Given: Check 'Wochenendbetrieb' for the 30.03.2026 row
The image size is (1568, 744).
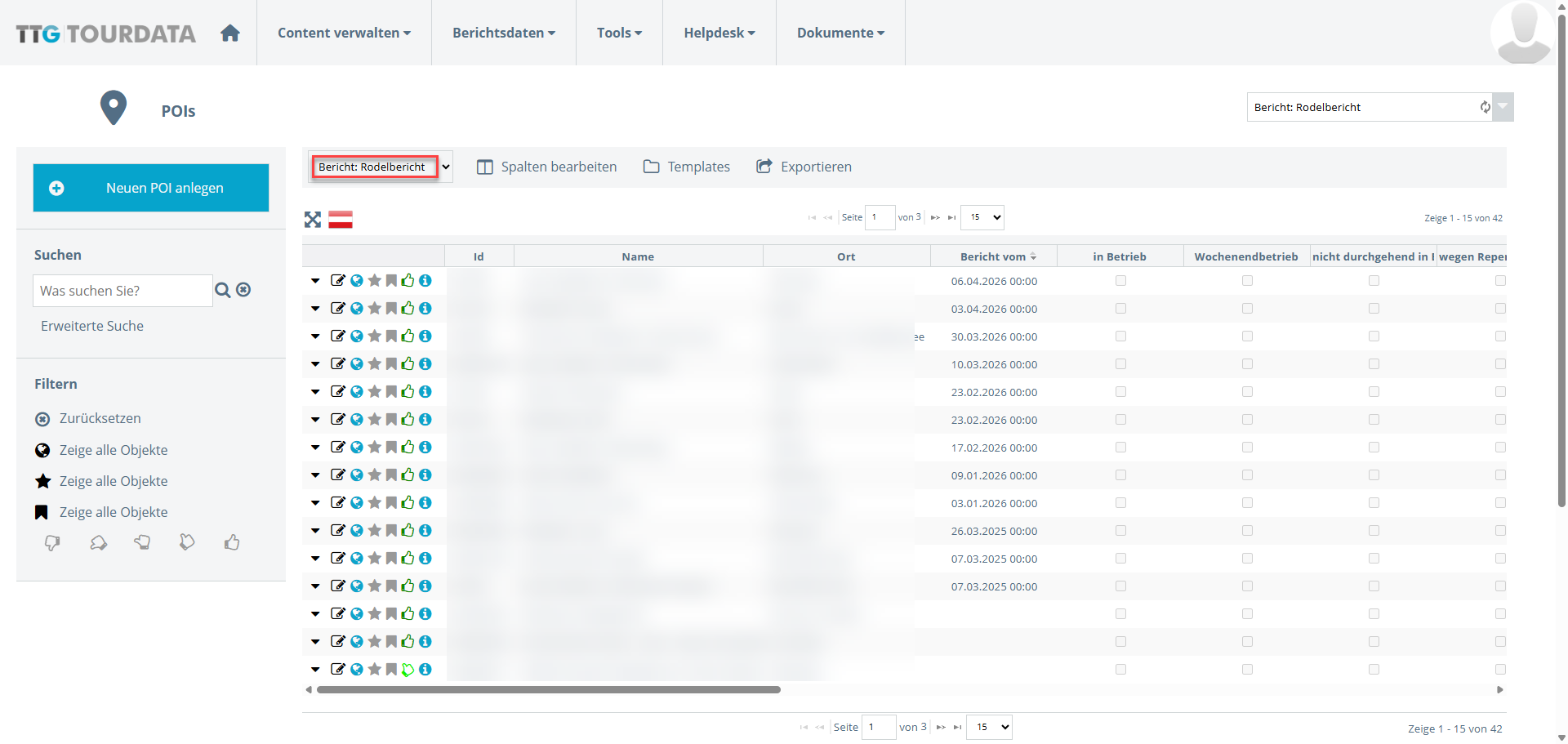Looking at the screenshot, I should (1247, 336).
